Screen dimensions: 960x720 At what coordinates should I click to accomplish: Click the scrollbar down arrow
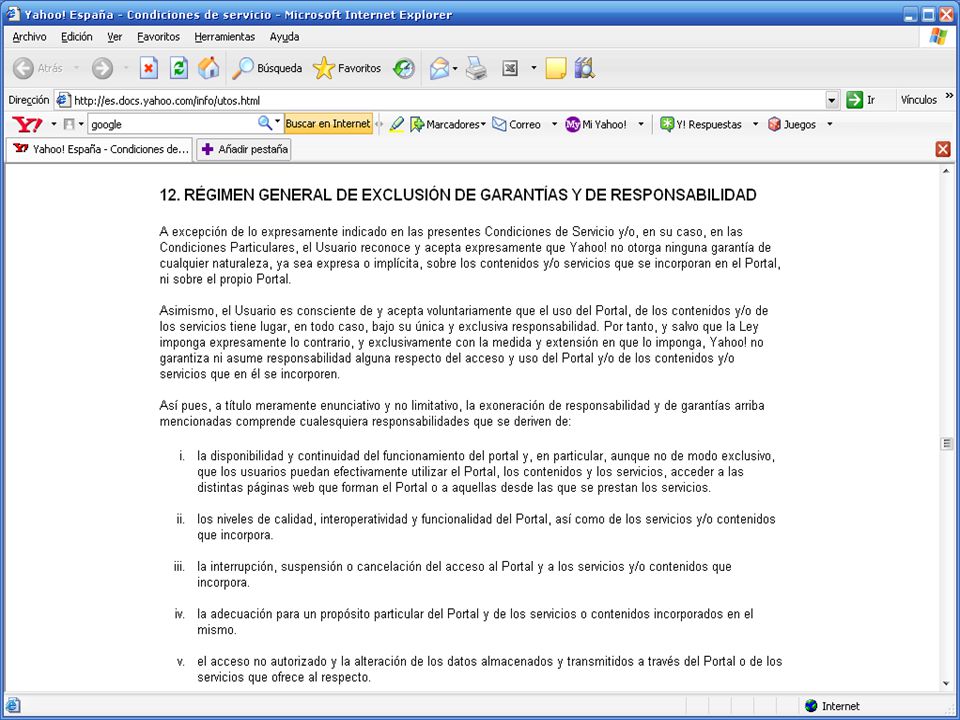click(947, 684)
